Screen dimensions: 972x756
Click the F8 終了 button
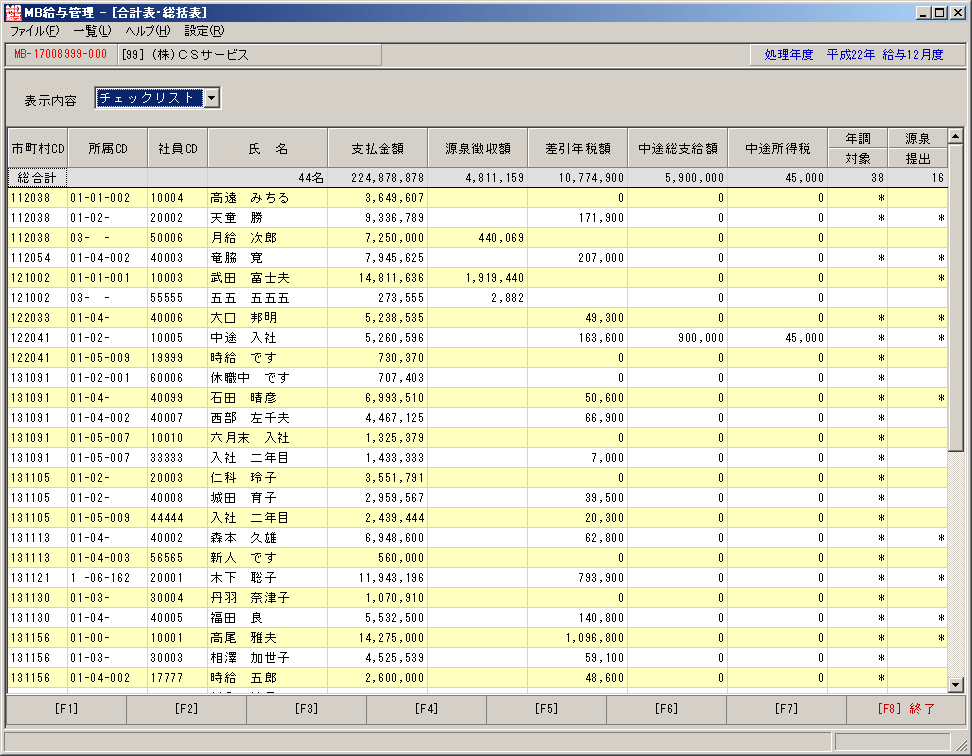[906, 709]
